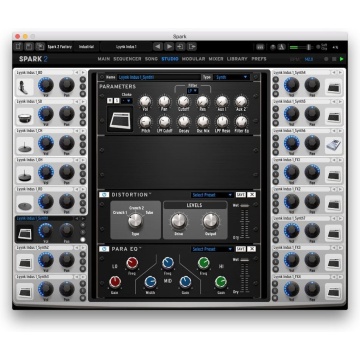This screenshot has width=360, height=360.
Task: Open the Distortion Select Preset dropdown
Action: tap(212, 195)
